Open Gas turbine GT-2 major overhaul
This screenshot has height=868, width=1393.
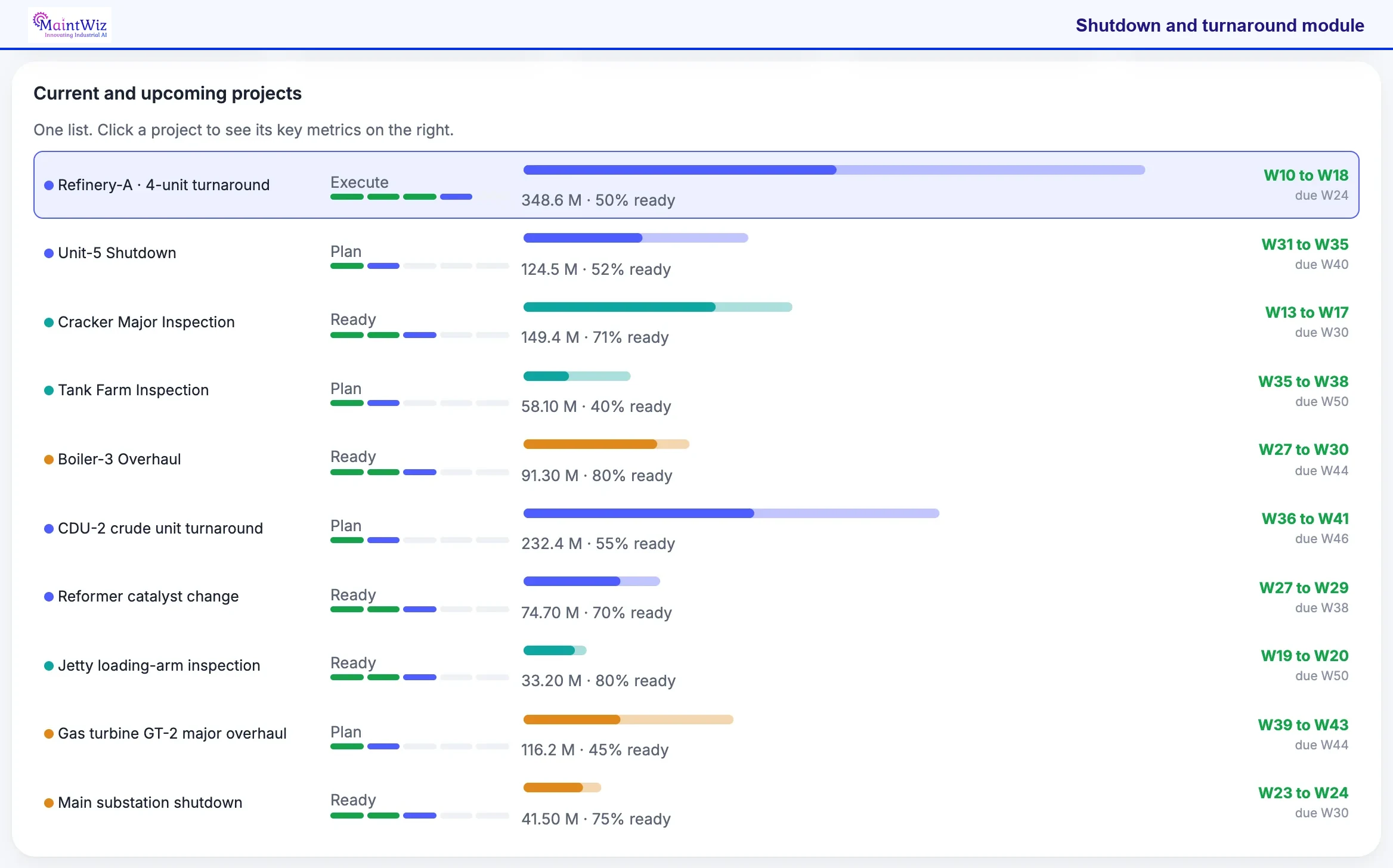pyautogui.click(x=696, y=734)
